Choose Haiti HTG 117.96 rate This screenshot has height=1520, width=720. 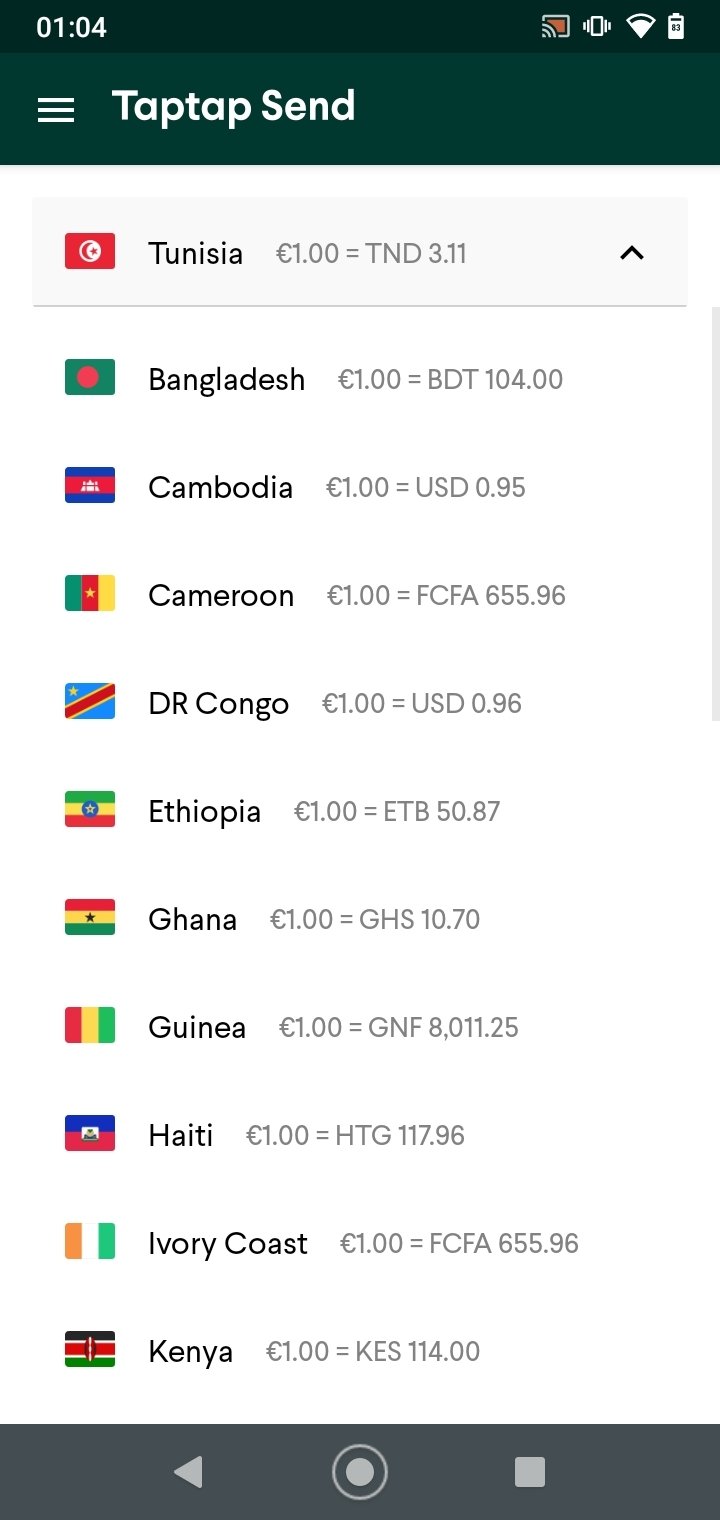click(355, 1135)
